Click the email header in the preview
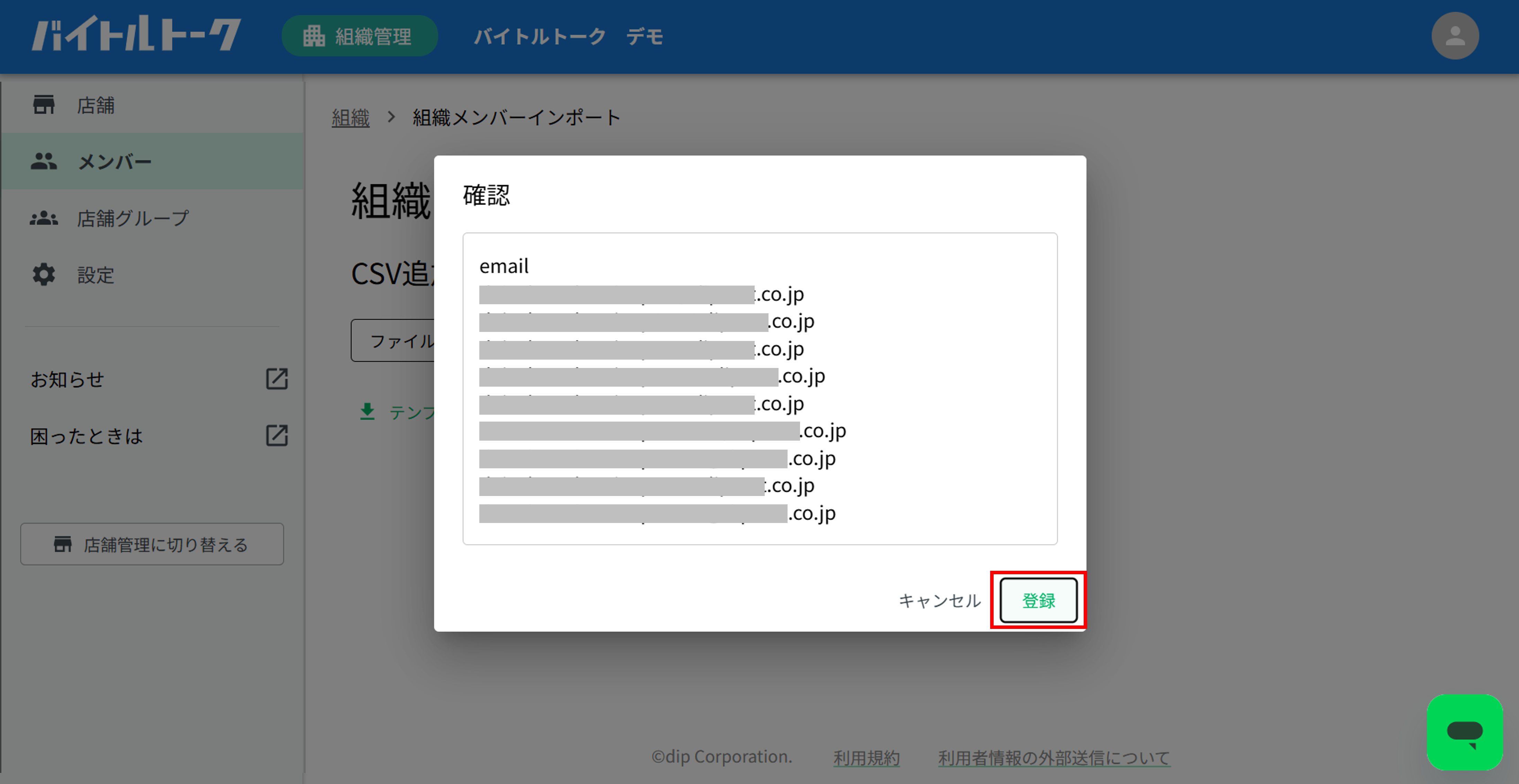Image resolution: width=1519 pixels, height=784 pixels. (504, 266)
